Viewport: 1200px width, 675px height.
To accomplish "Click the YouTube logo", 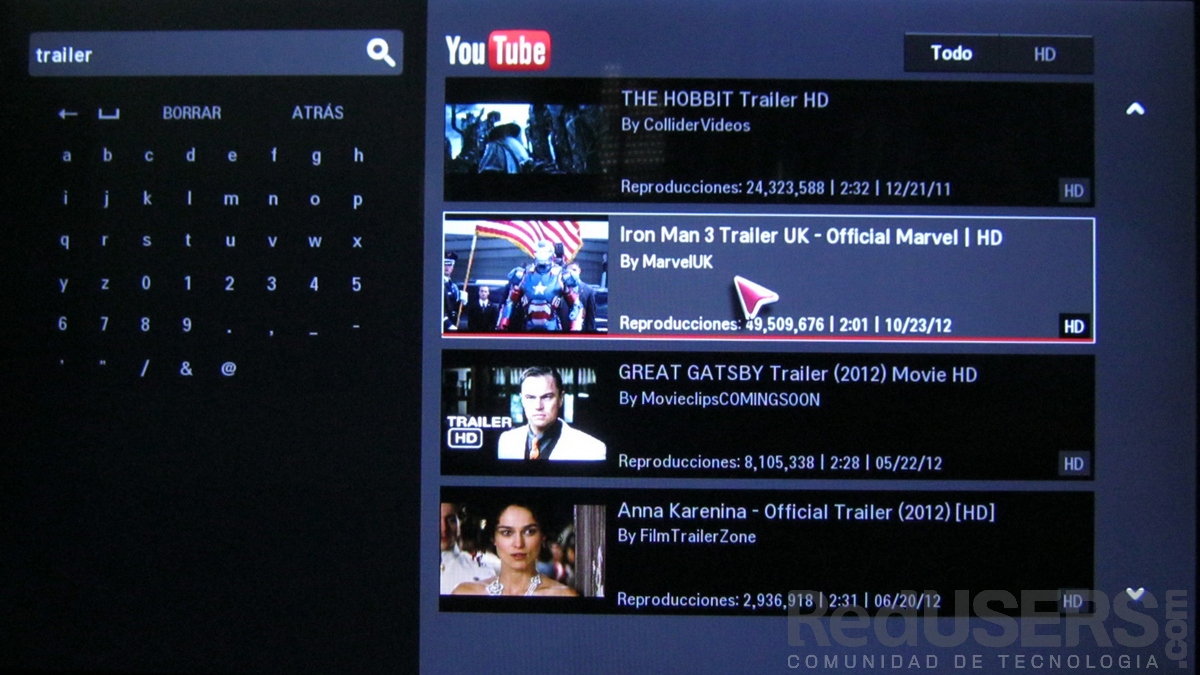I will (497, 50).
